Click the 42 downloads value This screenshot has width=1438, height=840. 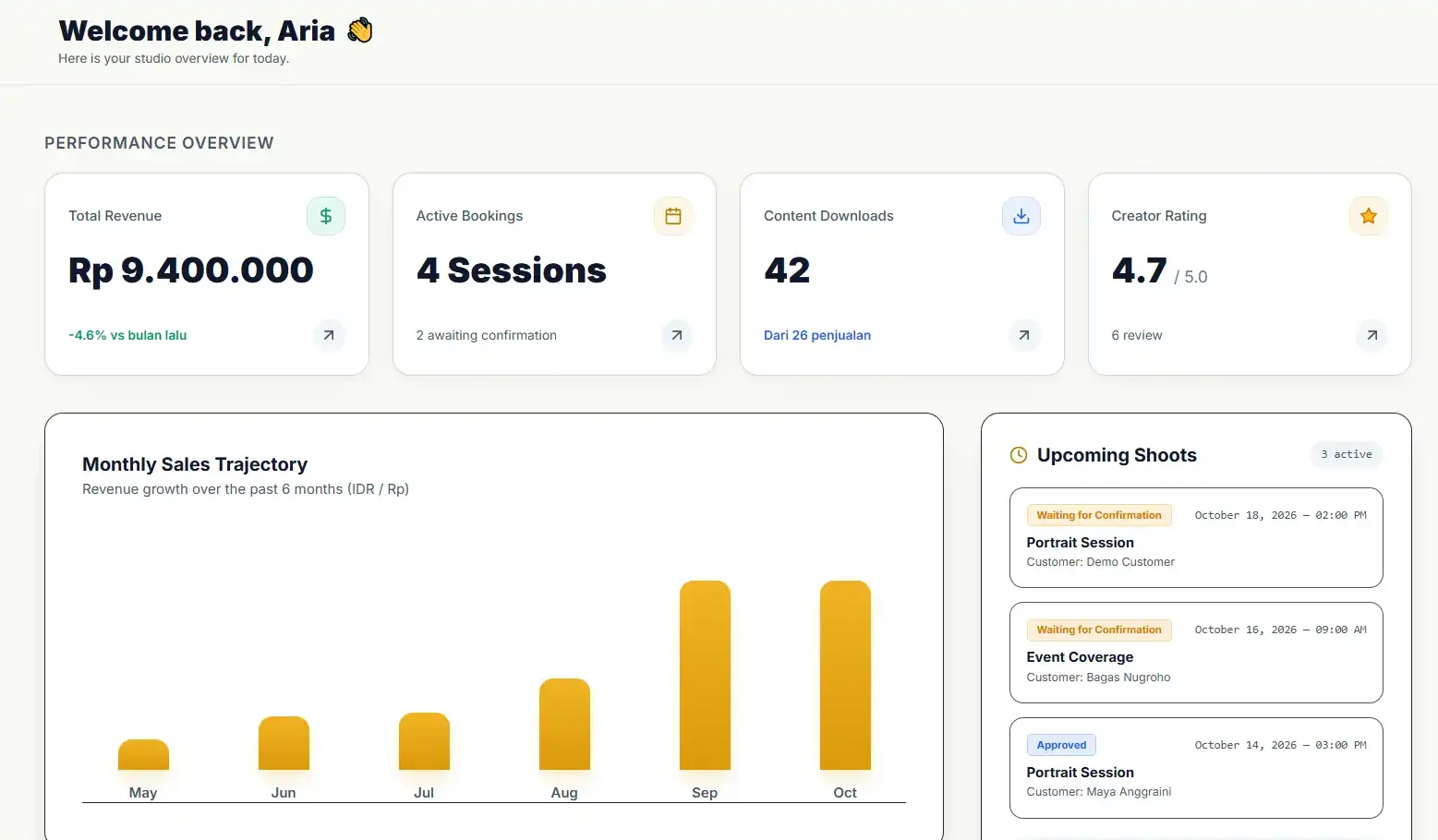(x=787, y=270)
